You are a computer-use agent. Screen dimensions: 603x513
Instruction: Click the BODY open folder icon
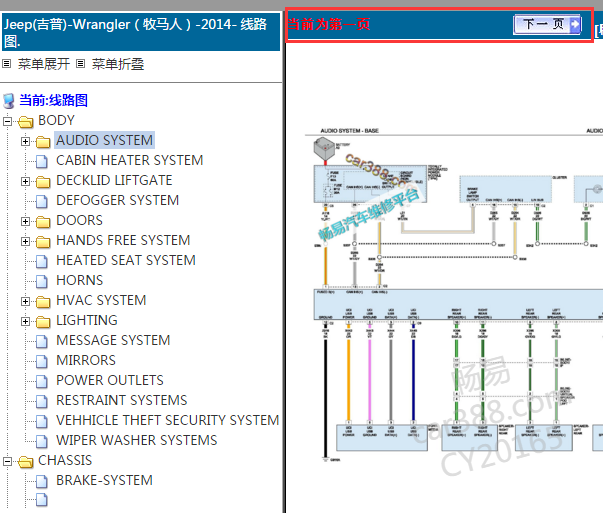point(25,122)
